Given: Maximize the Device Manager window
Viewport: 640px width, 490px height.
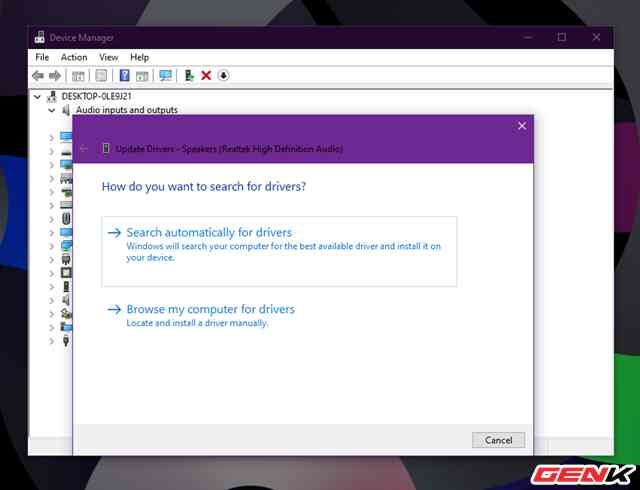Looking at the screenshot, I should 562,37.
